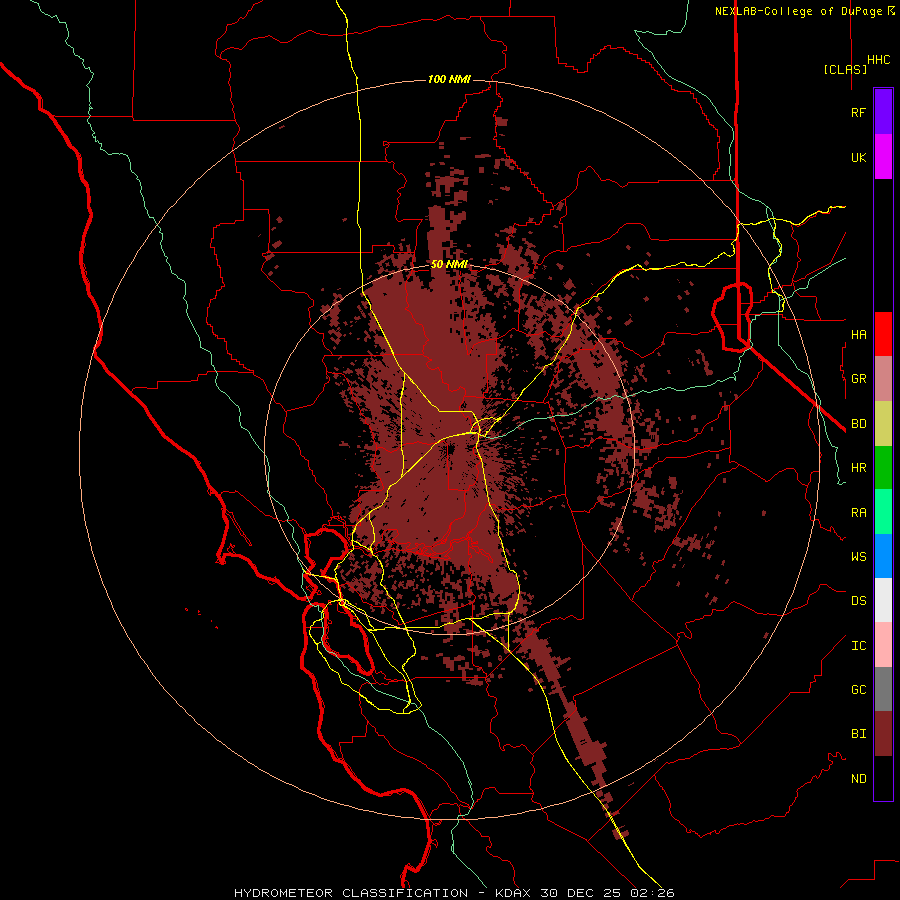Screen dimensions: 900x900
Task: Click the "DS" legend label
Action: click(858, 601)
